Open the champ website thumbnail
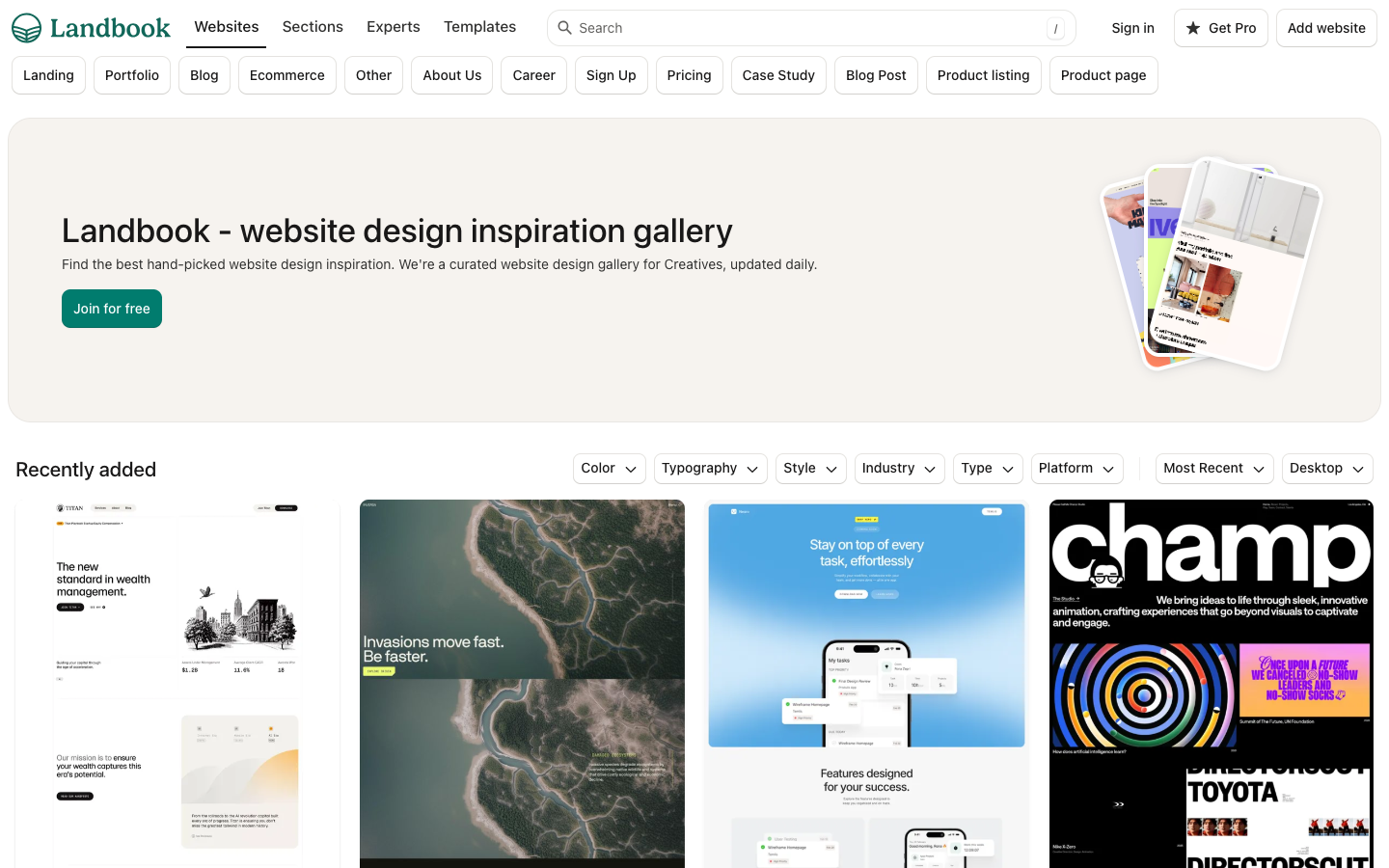The height and width of the screenshot is (868, 1389). tap(1212, 684)
